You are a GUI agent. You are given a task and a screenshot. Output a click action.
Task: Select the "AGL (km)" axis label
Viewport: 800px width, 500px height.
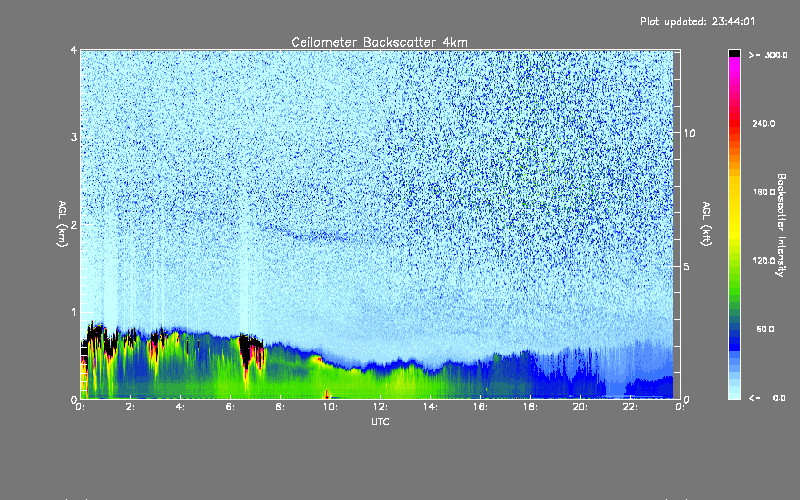coord(62,224)
